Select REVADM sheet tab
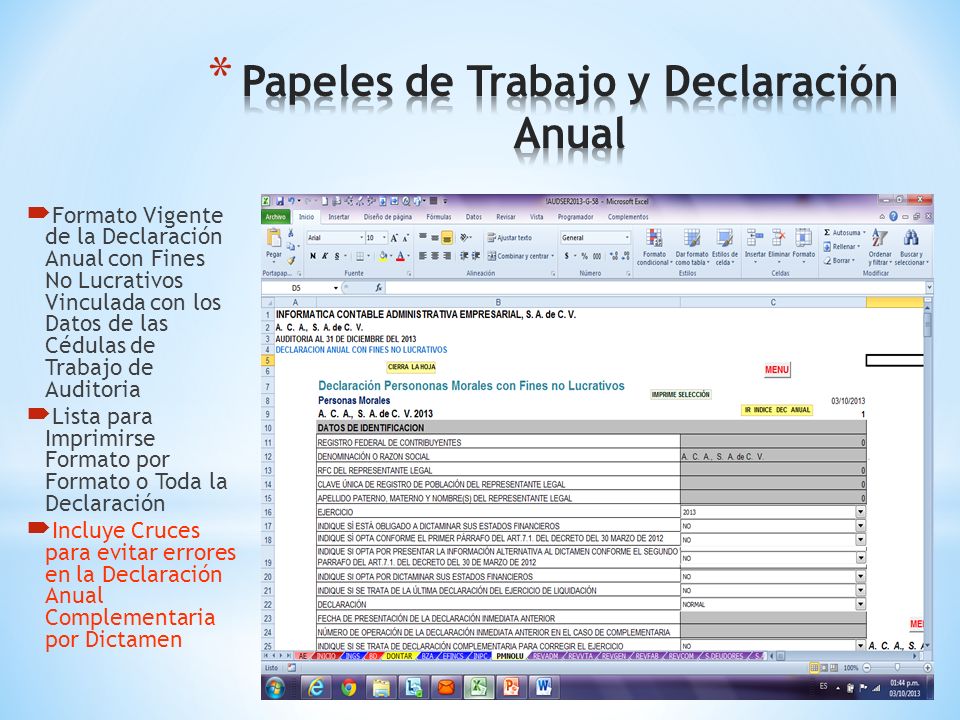This screenshot has height=720, width=960. point(545,656)
